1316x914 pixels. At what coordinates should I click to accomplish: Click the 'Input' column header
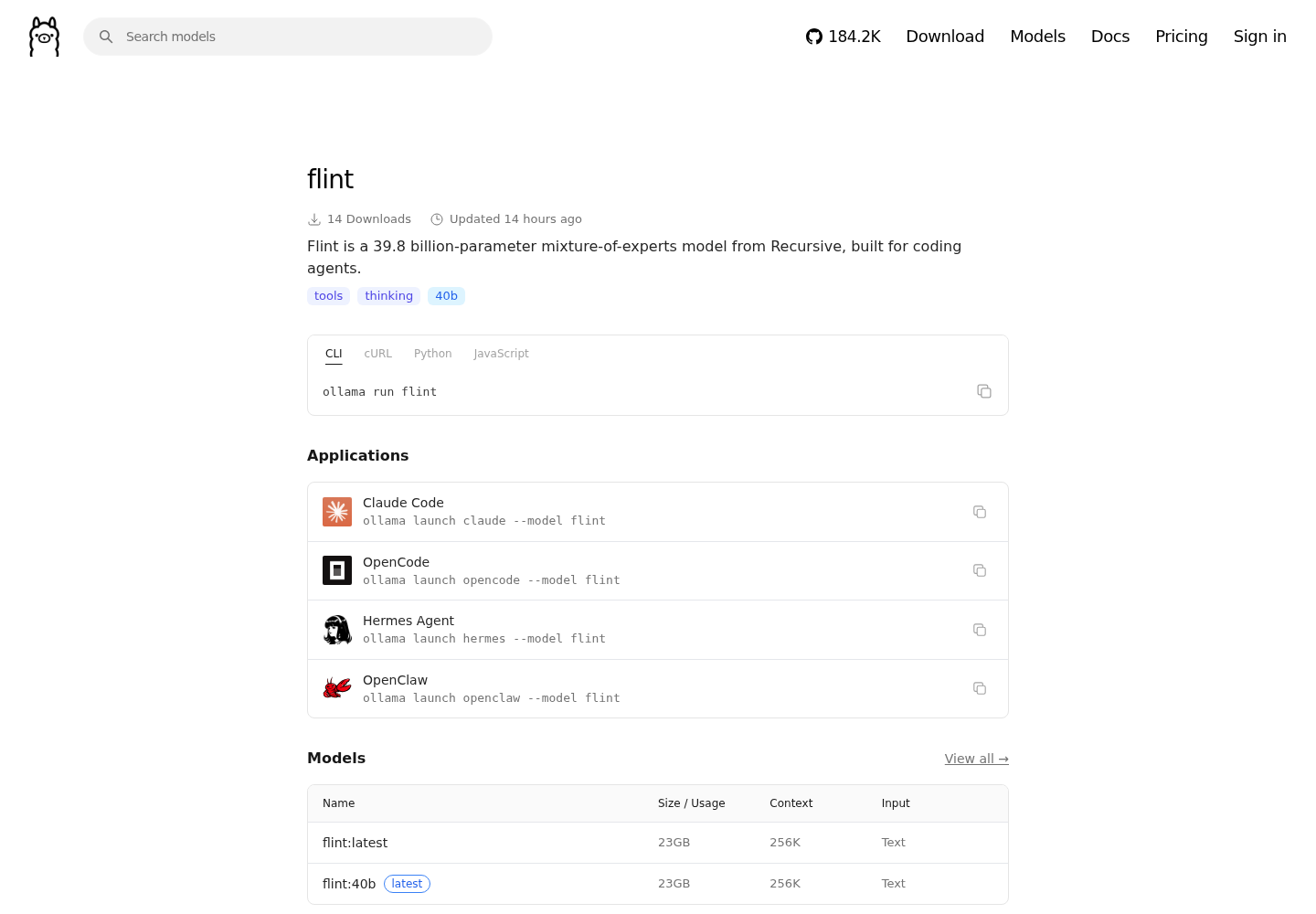click(x=896, y=803)
